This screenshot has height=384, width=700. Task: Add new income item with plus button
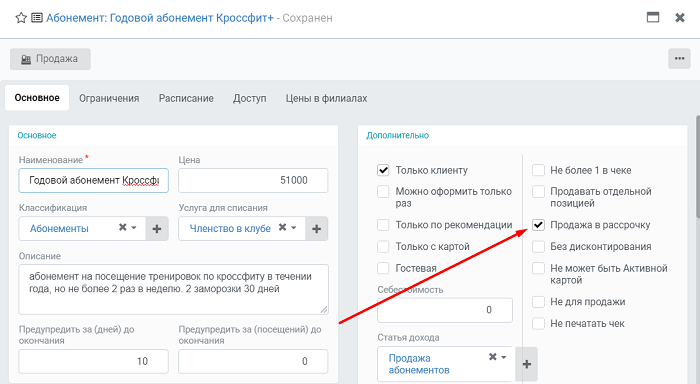[527, 364]
